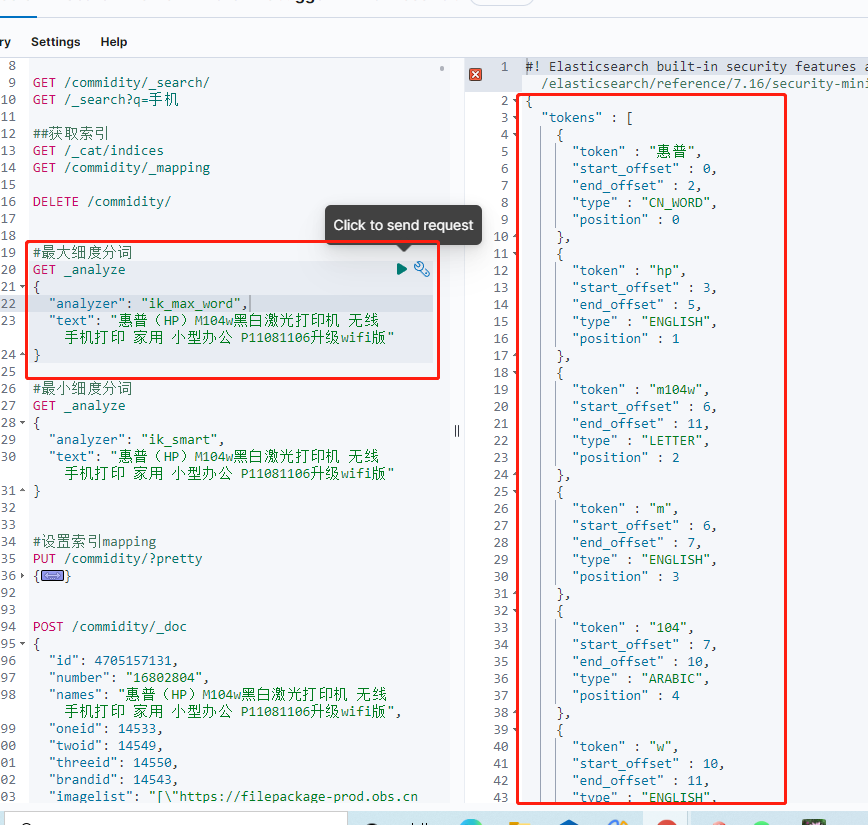Image resolution: width=868 pixels, height=825 pixels.
Task: Collapse the m104w token object at output line 18
Action: pyautogui.click(x=515, y=373)
